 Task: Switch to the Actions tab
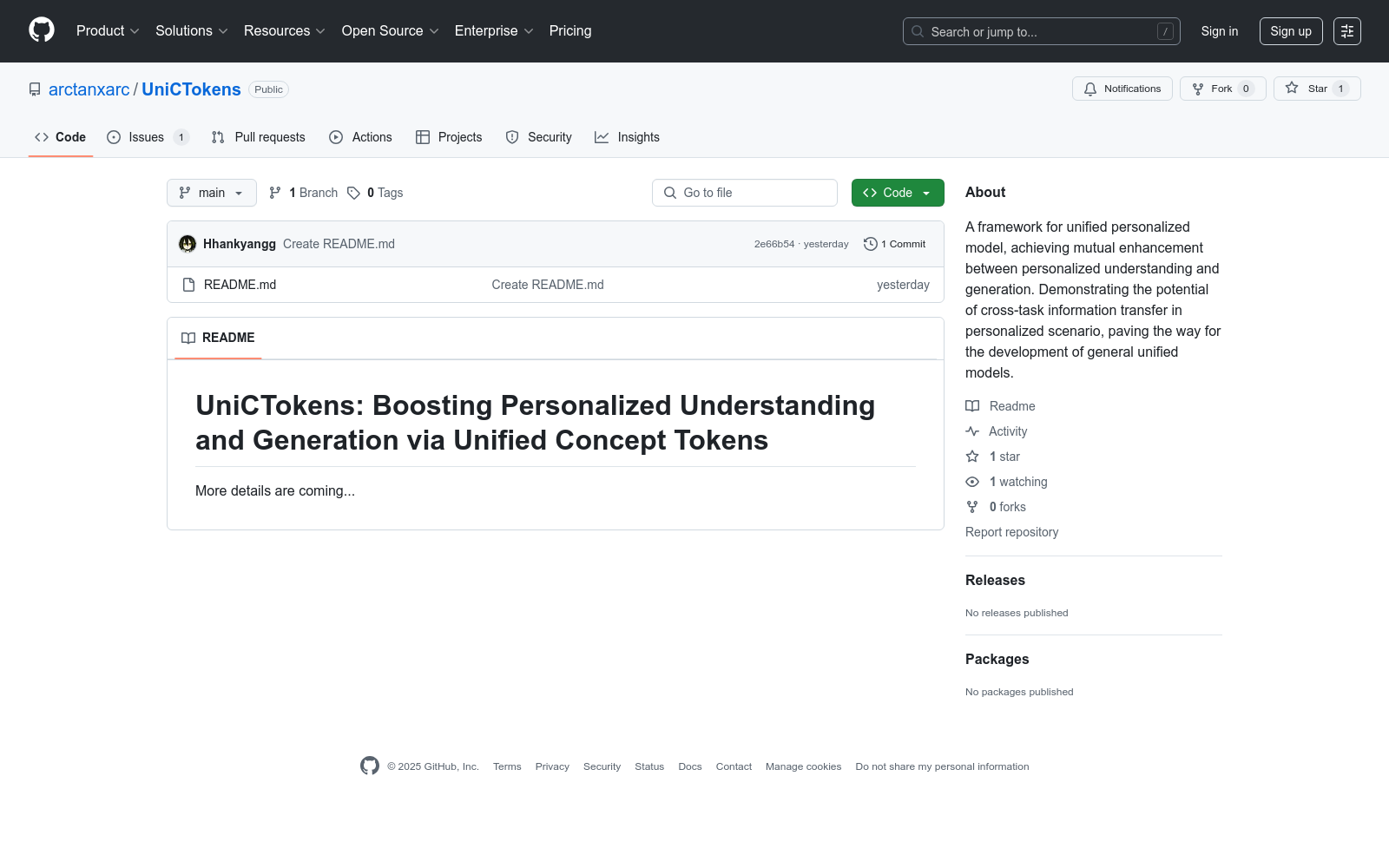click(x=361, y=137)
